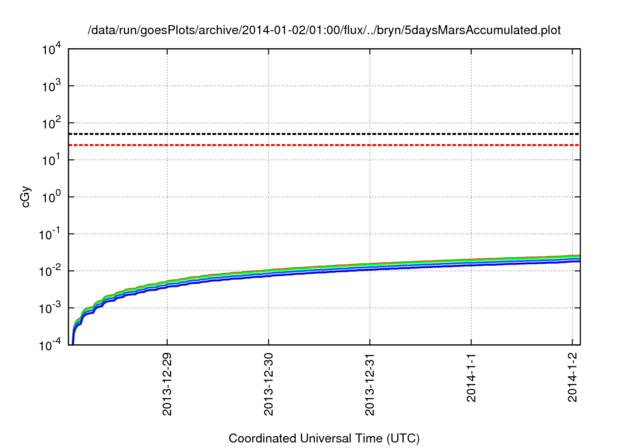Click the 10^2 y-axis tick label
This screenshot has height=448, width=640.
[51, 123]
